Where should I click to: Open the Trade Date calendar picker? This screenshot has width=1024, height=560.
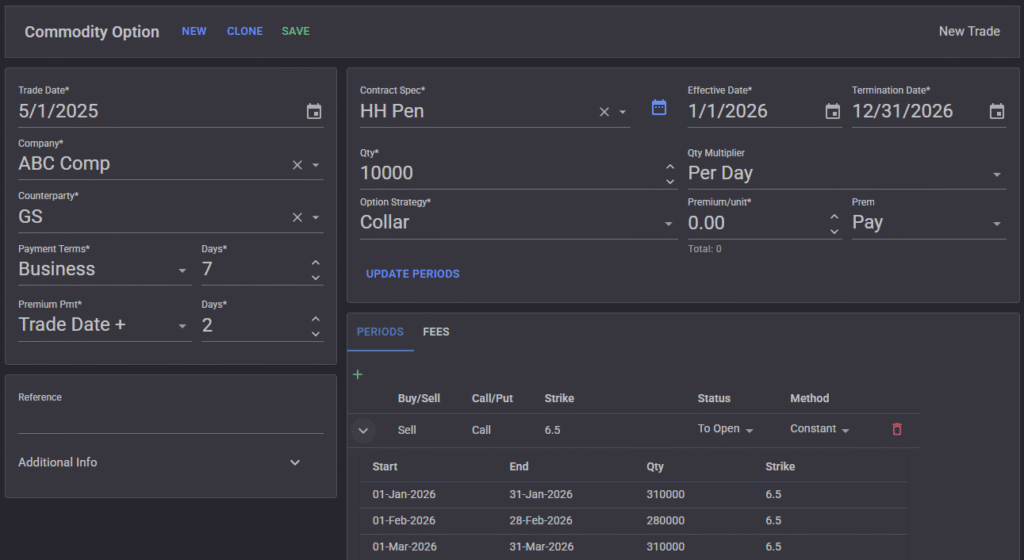pyautogui.click(x=314, y=112)
